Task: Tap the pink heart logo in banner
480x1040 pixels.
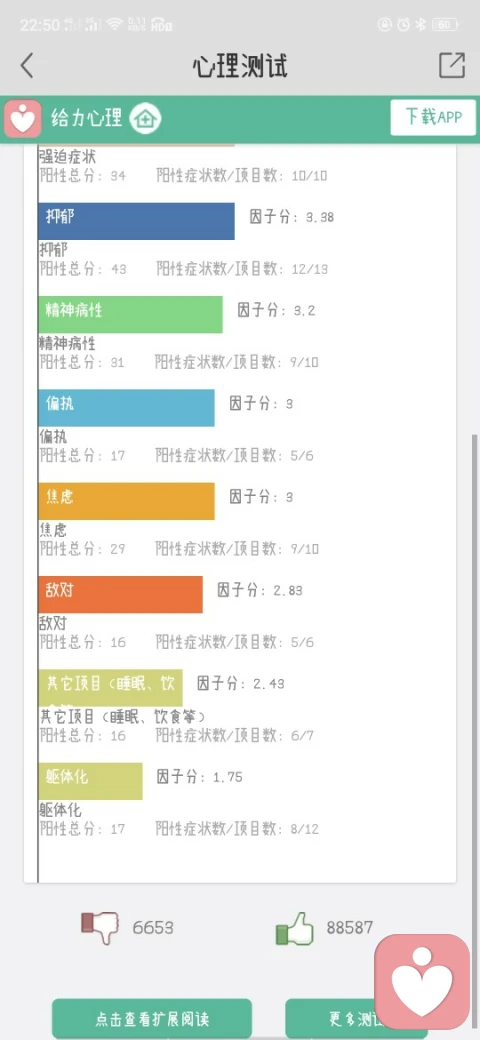Action: tap(23, 119)
